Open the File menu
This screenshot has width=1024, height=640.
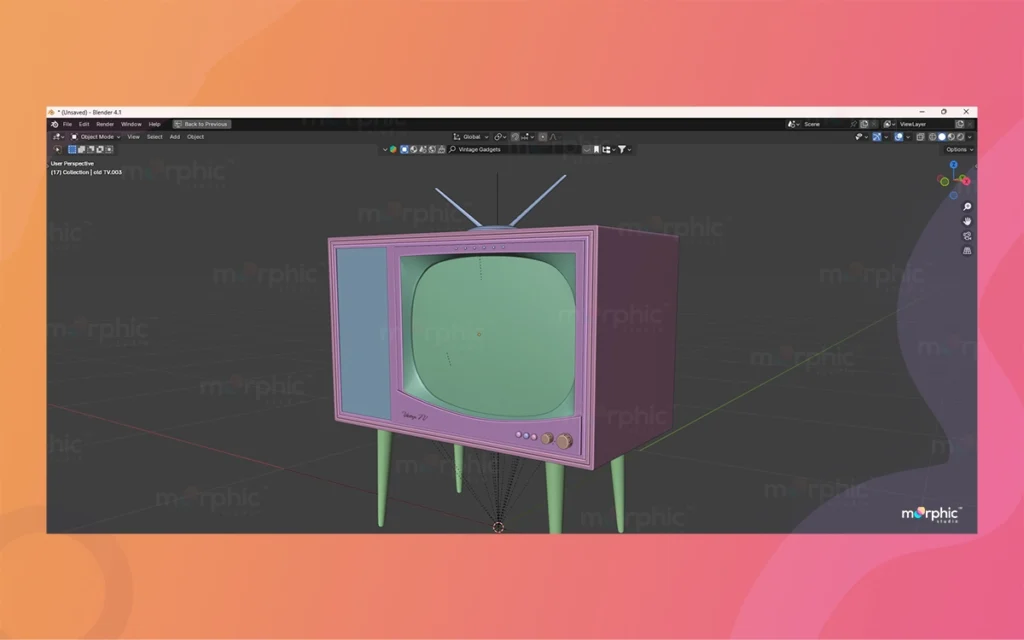coord(67,124)
